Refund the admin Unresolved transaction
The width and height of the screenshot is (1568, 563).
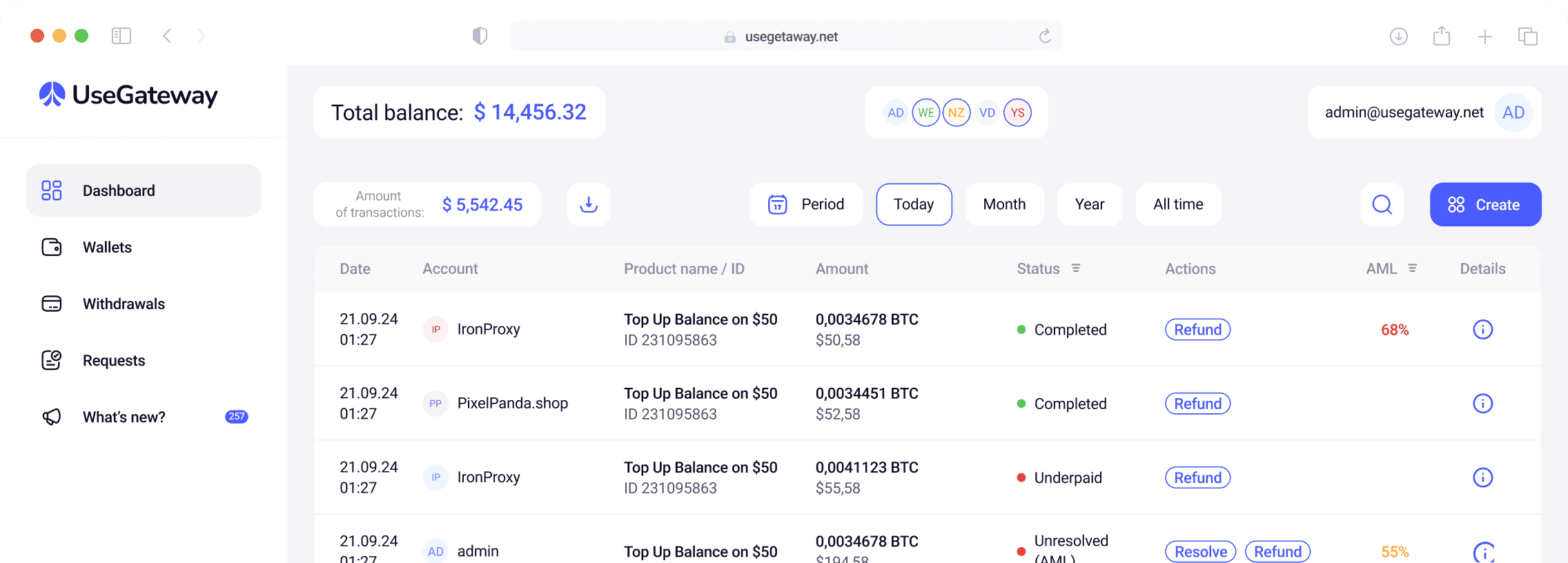coord(1278,552)
